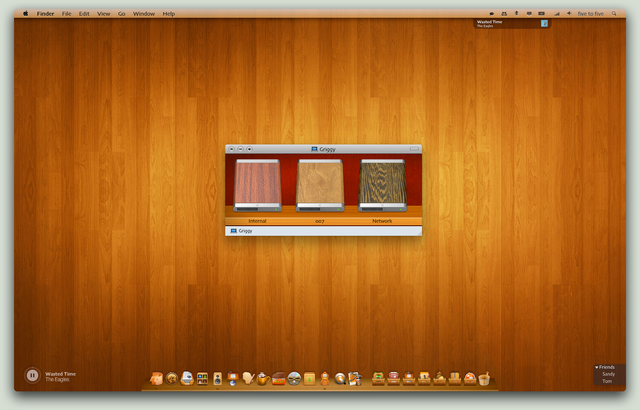The image size is (640, 410).
Task: Open the Edit menu
Action: pos(84,13)
